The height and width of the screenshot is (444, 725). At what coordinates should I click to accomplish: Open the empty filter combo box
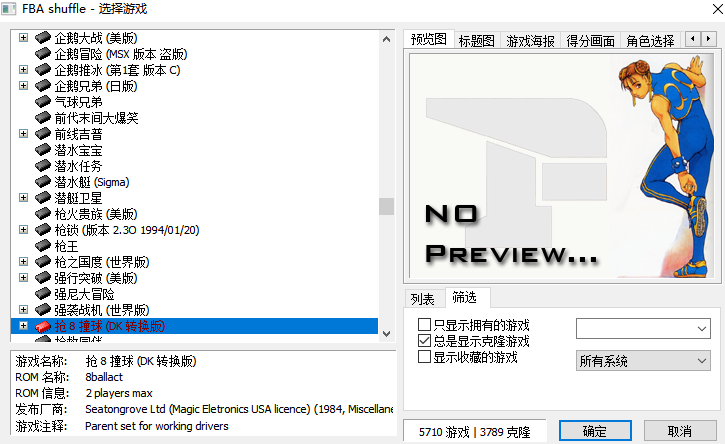tap(643, 328)
